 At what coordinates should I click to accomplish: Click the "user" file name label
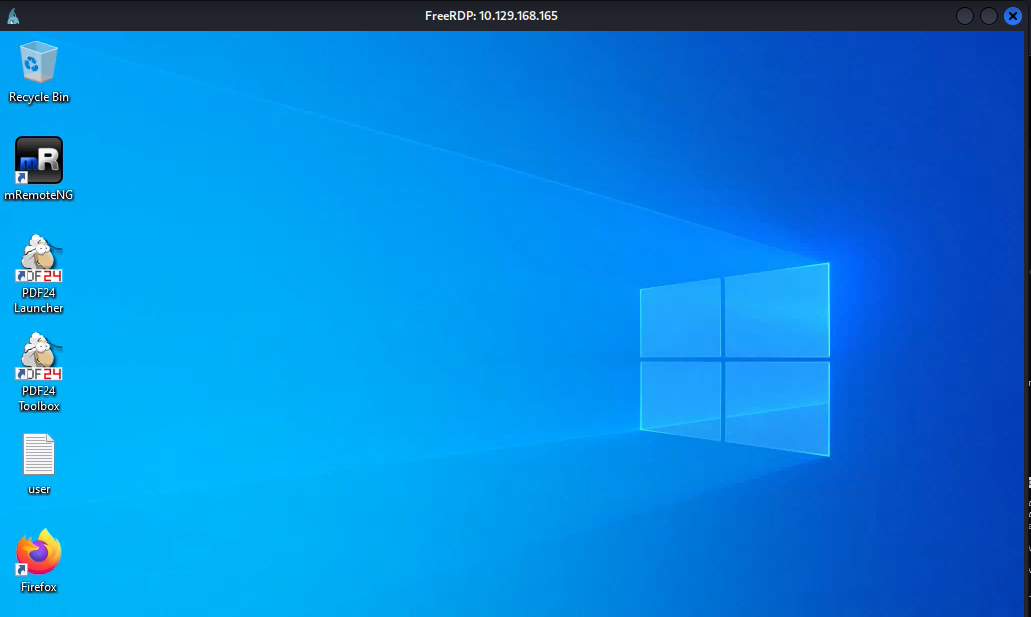(39, 489)
